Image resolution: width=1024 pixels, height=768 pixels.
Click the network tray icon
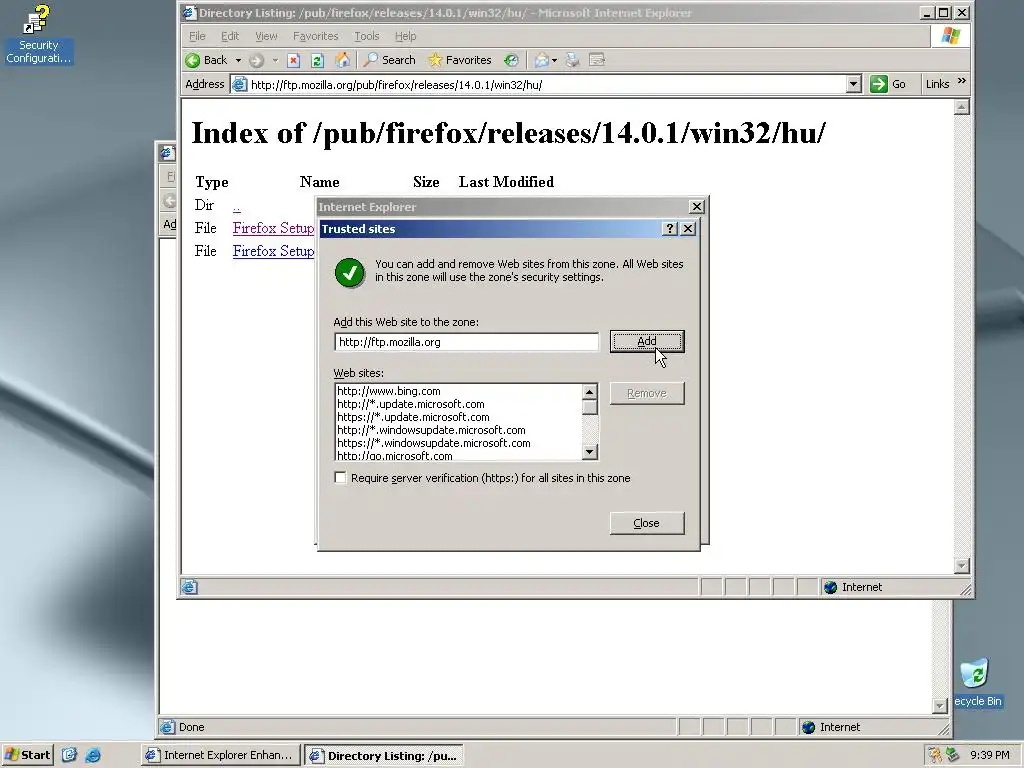953,755
